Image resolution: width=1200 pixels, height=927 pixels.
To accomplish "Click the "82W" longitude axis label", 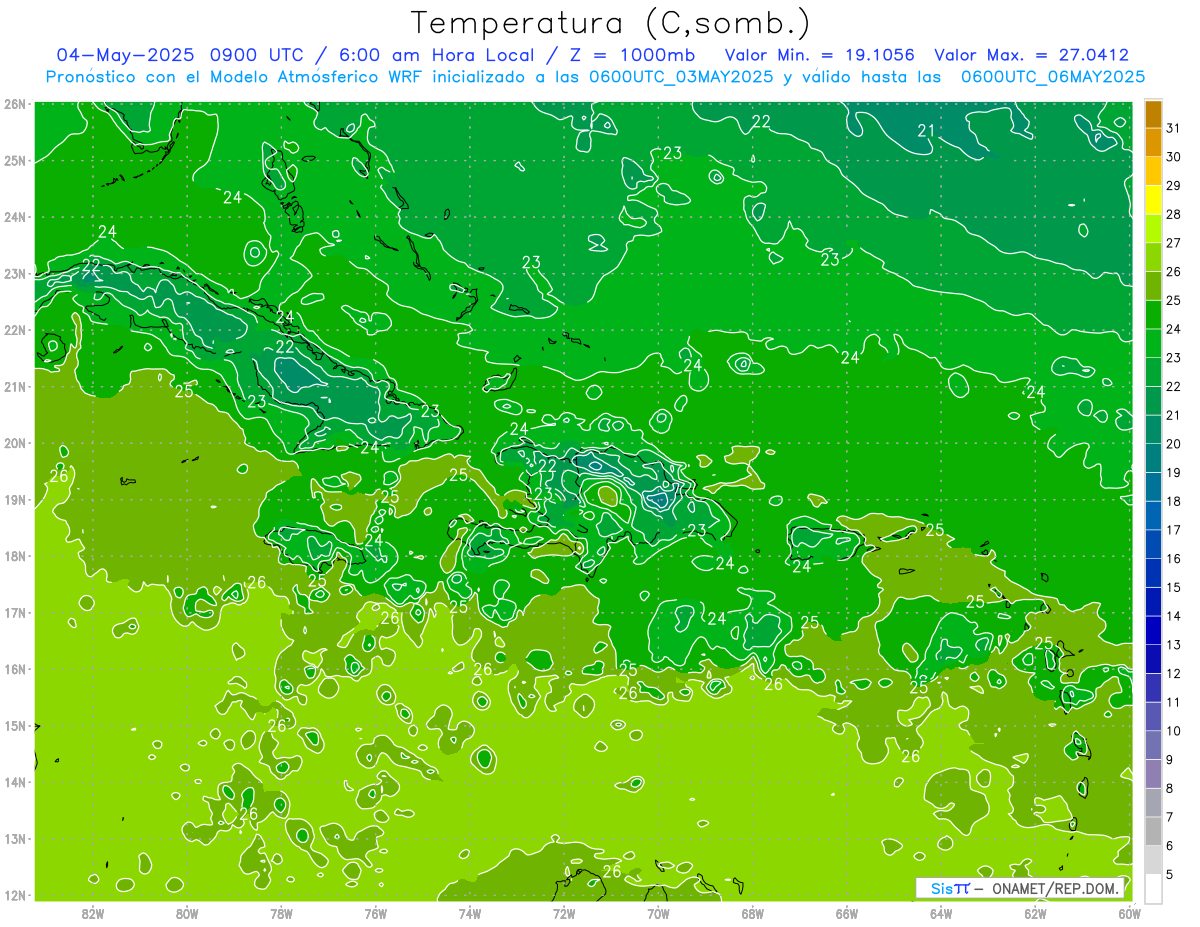I will [x=93, y=914].
